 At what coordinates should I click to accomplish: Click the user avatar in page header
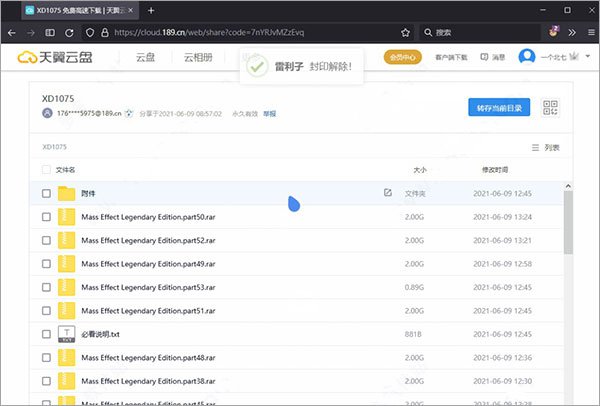(527, 57)
